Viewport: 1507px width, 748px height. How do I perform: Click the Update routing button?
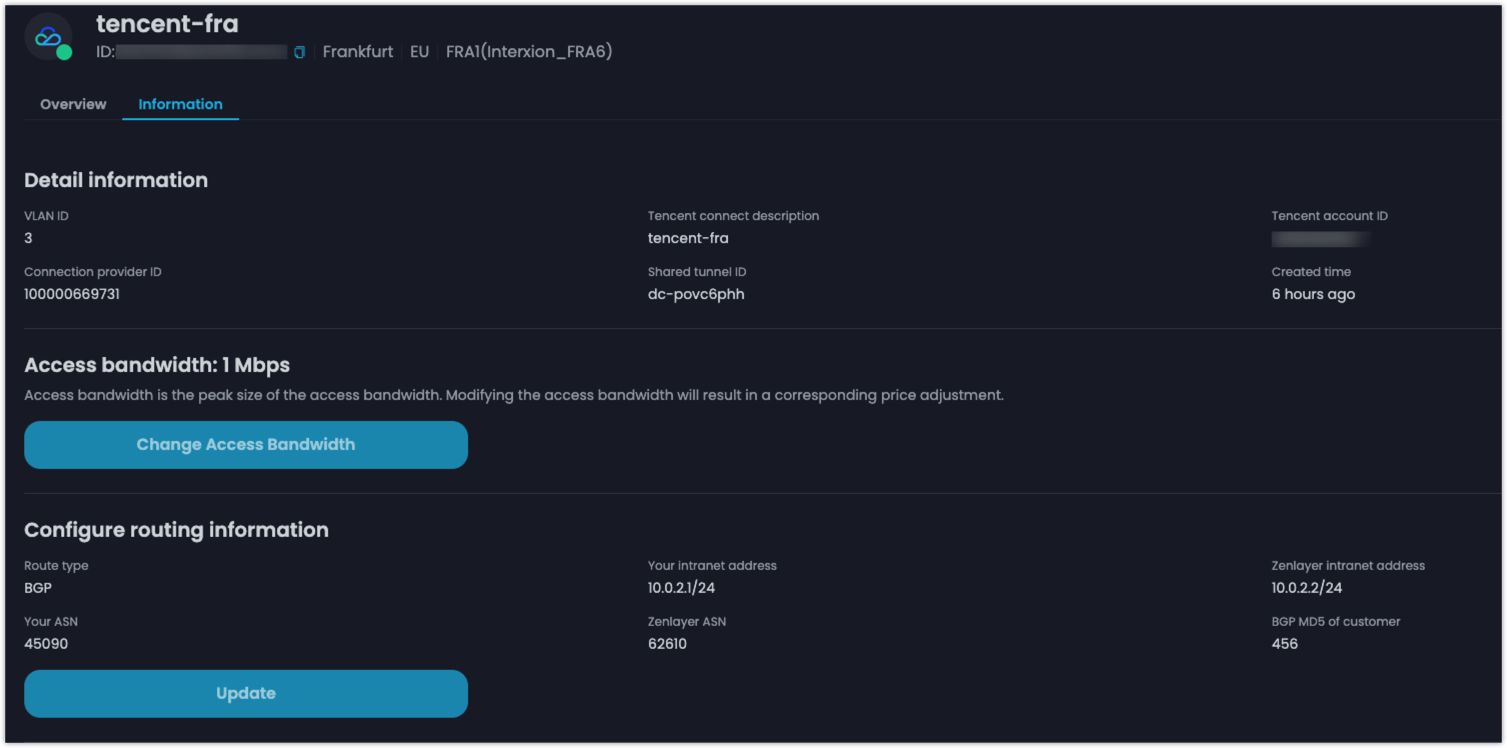[246, 694]
